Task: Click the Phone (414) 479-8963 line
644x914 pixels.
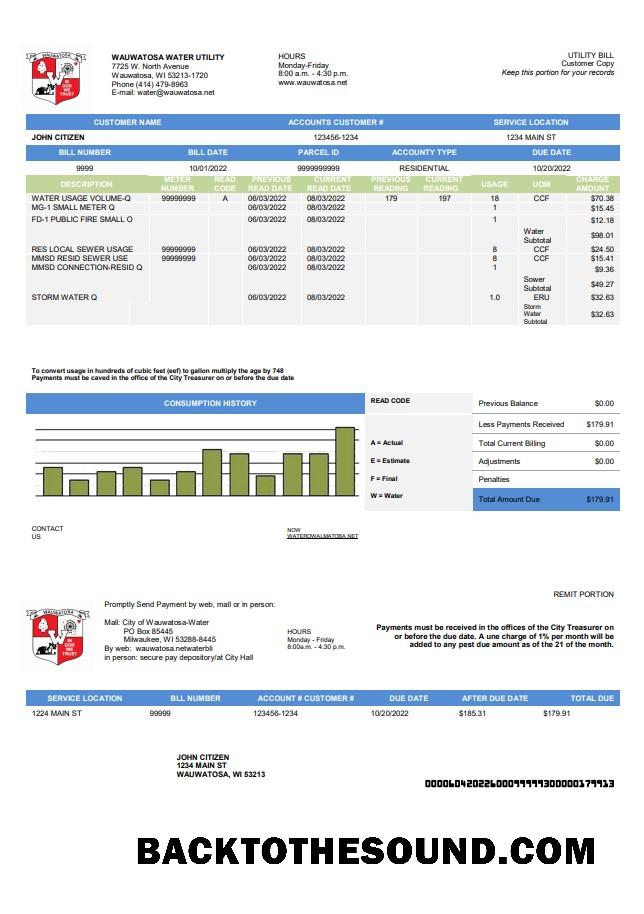Action: tap(150, 85)
